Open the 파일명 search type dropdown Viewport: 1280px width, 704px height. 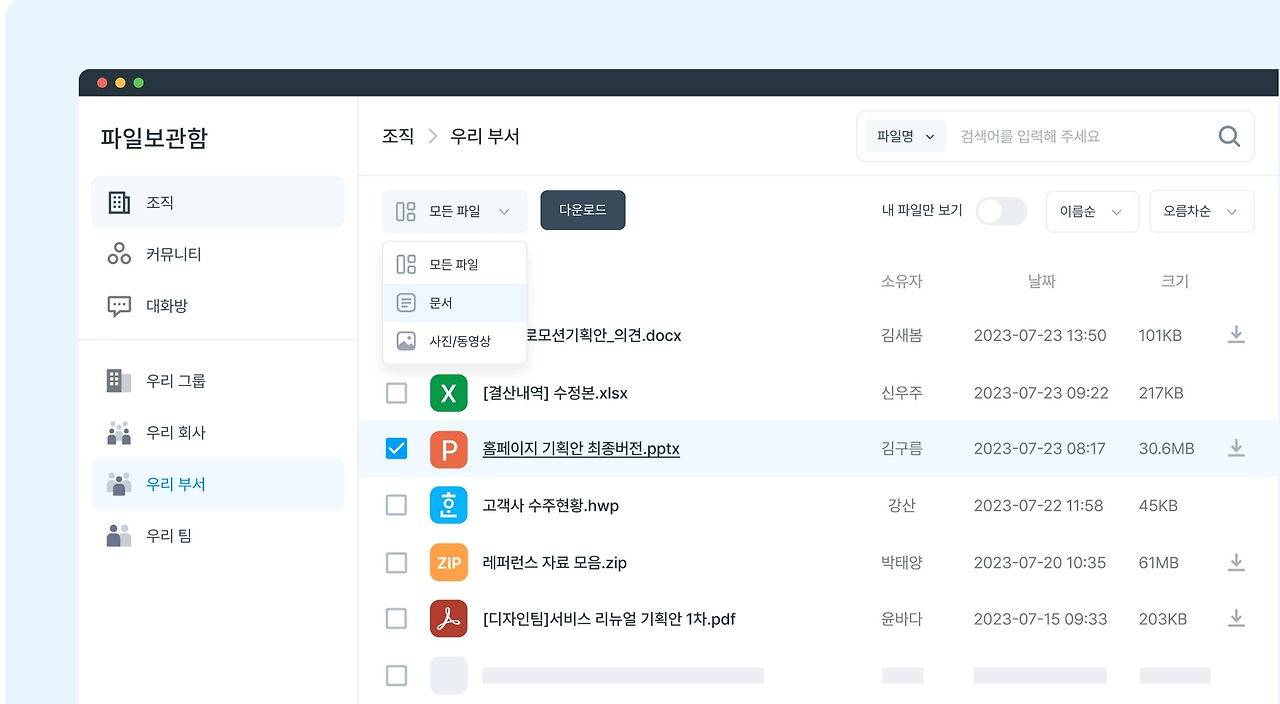[906, 136]
